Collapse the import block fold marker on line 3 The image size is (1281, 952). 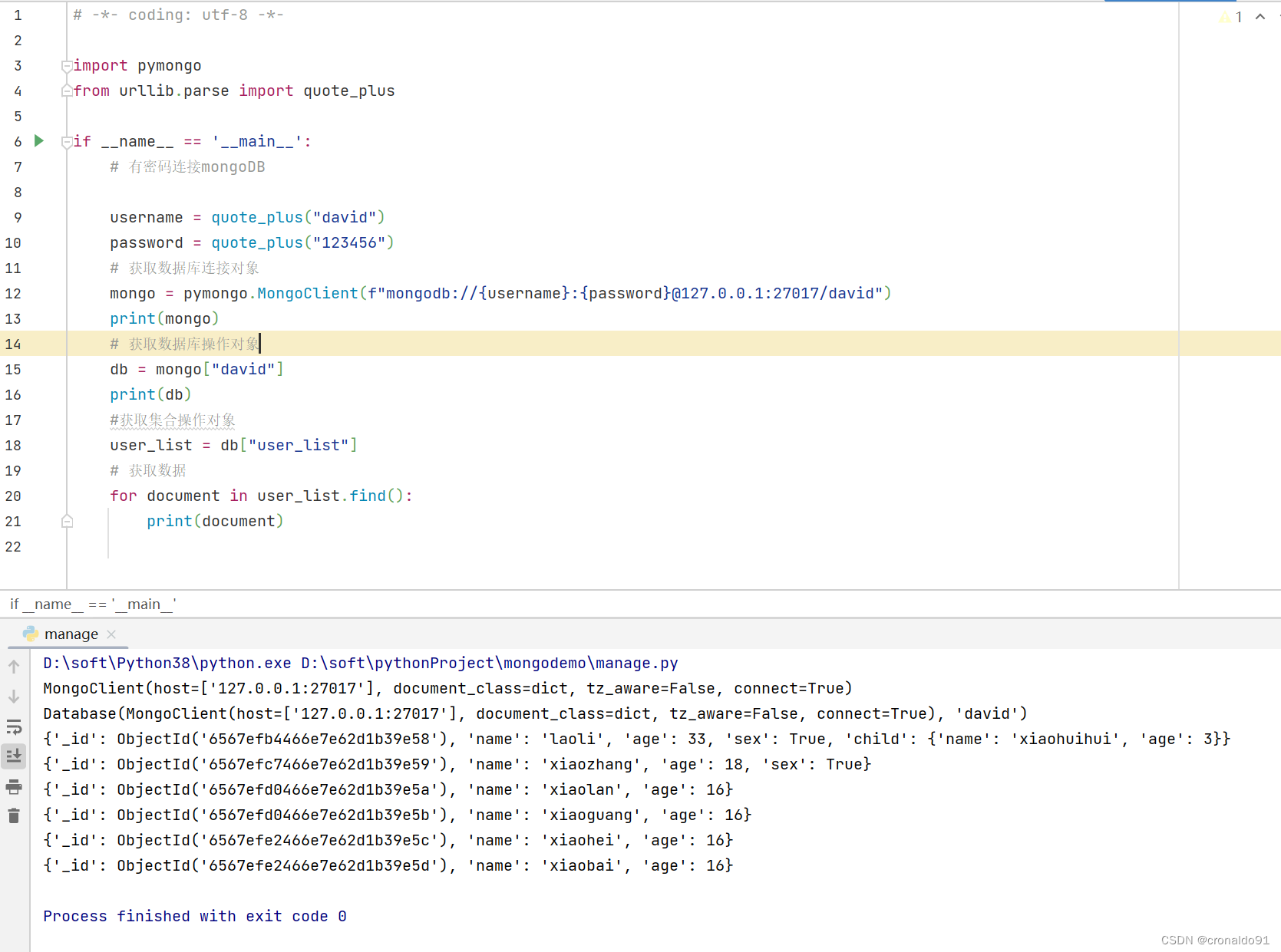(x=67, y=66)
